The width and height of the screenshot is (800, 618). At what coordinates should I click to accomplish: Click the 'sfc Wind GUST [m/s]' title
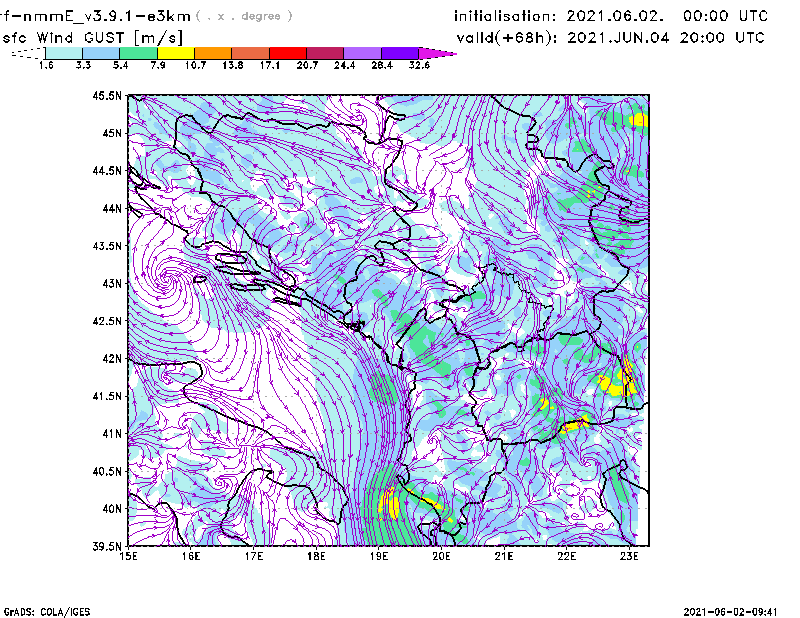(92, 38)
